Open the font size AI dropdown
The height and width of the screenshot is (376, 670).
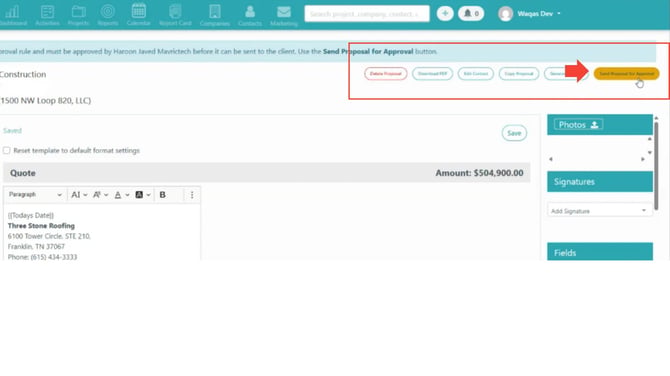(x=79, y=195)
